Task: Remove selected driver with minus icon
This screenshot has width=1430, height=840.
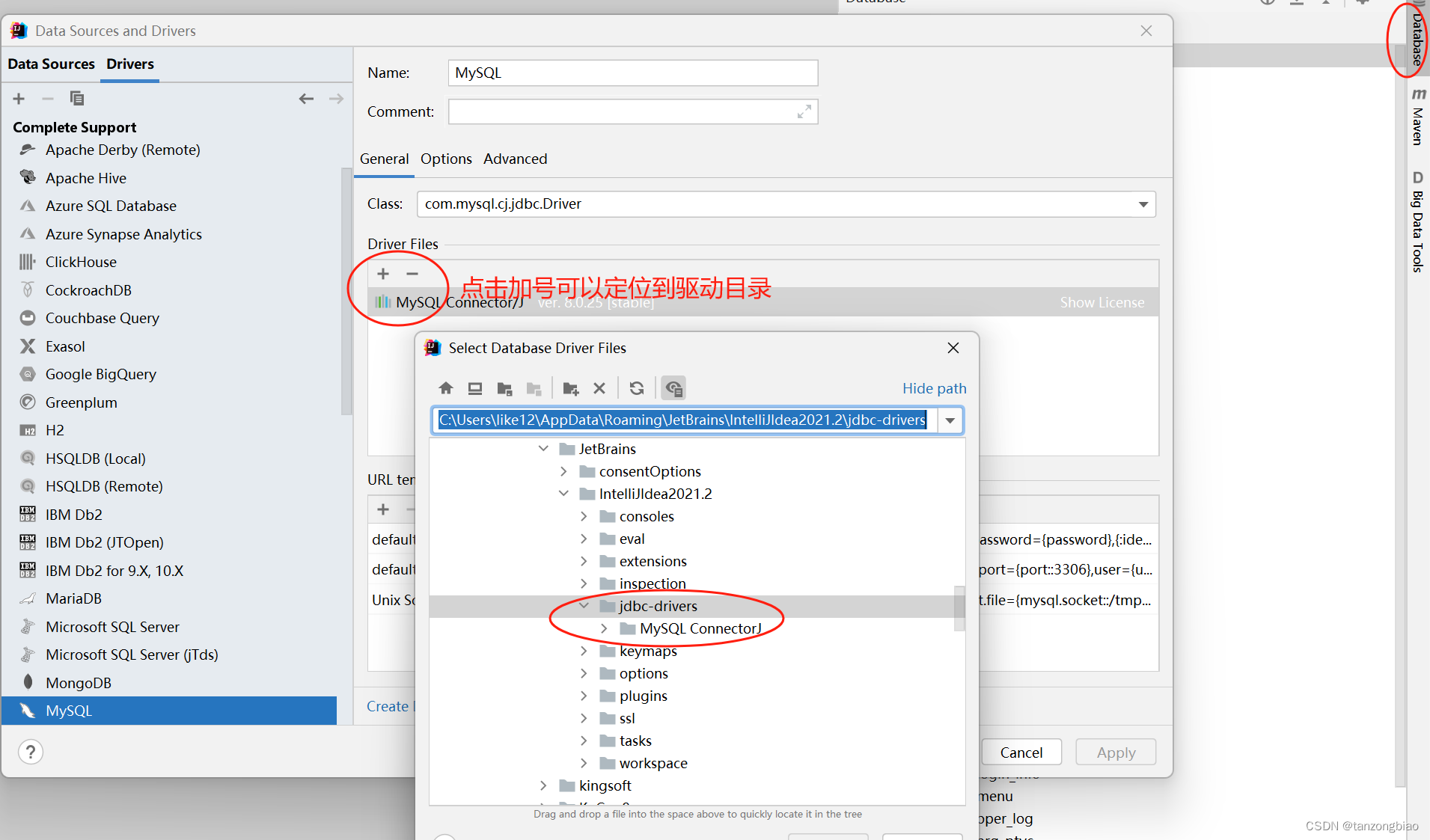Action: click(x=48, y=99)
